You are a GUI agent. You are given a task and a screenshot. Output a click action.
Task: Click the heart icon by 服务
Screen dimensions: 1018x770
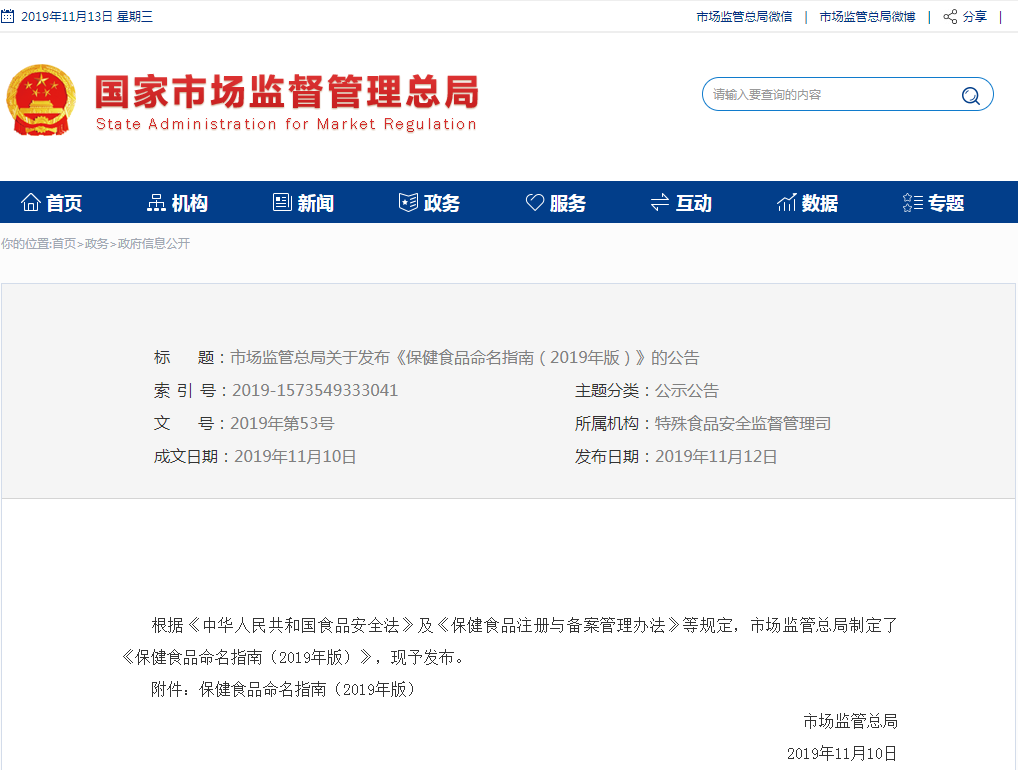(534, 203)
